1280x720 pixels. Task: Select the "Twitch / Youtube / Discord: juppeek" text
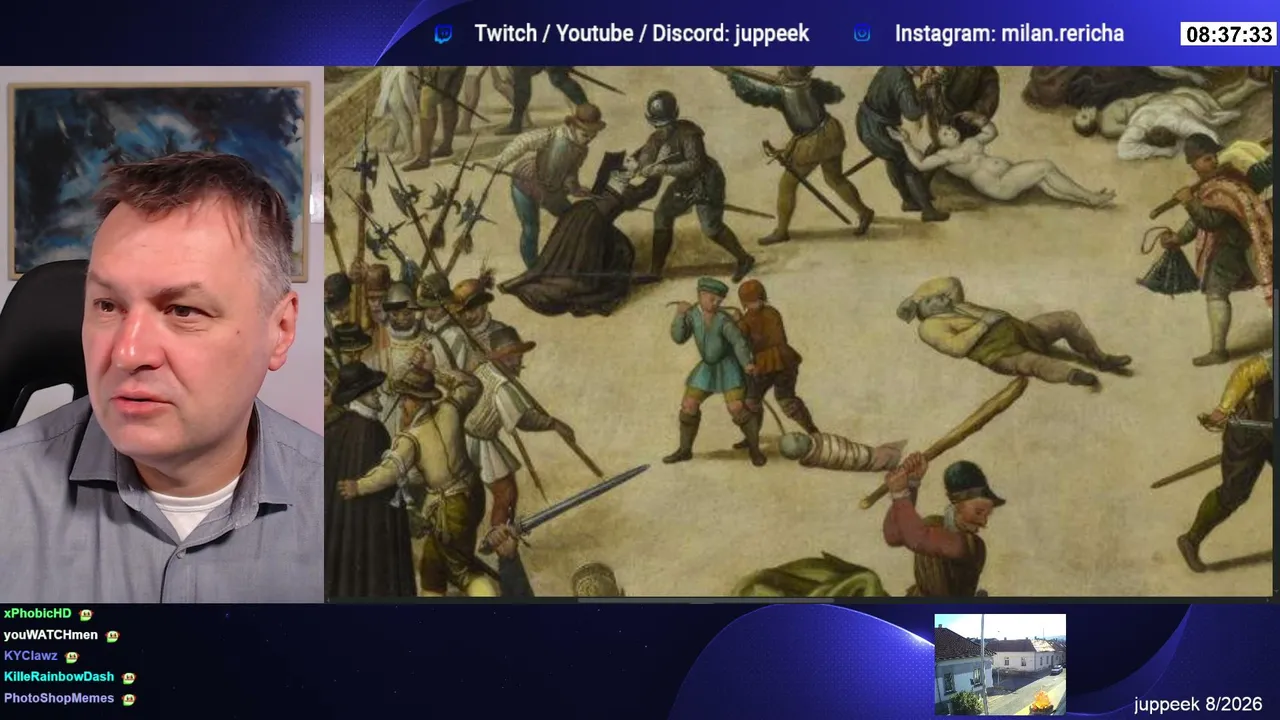coord(641,34)
